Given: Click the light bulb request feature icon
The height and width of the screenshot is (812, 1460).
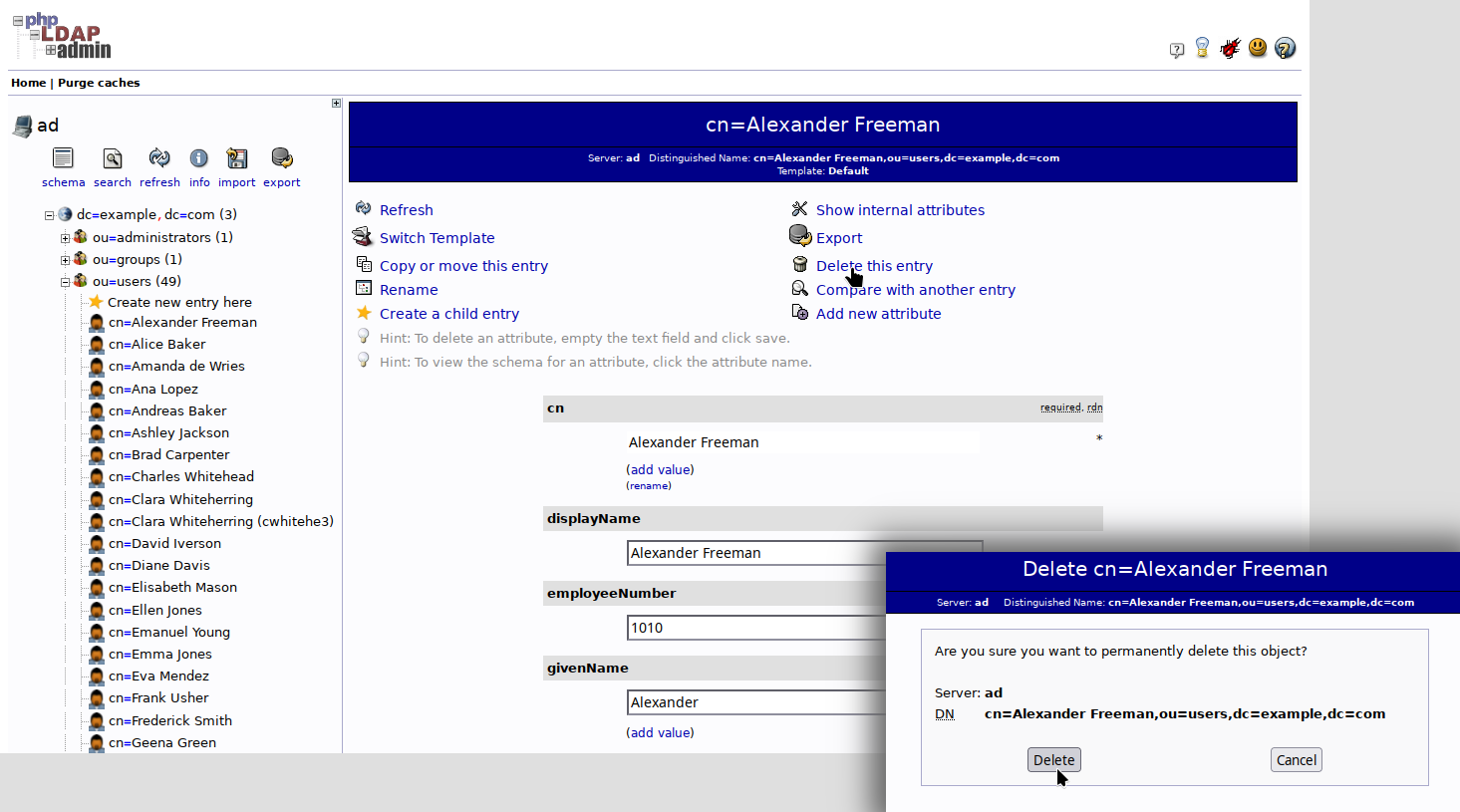Looking at the screenshot, I should 1203,47.
